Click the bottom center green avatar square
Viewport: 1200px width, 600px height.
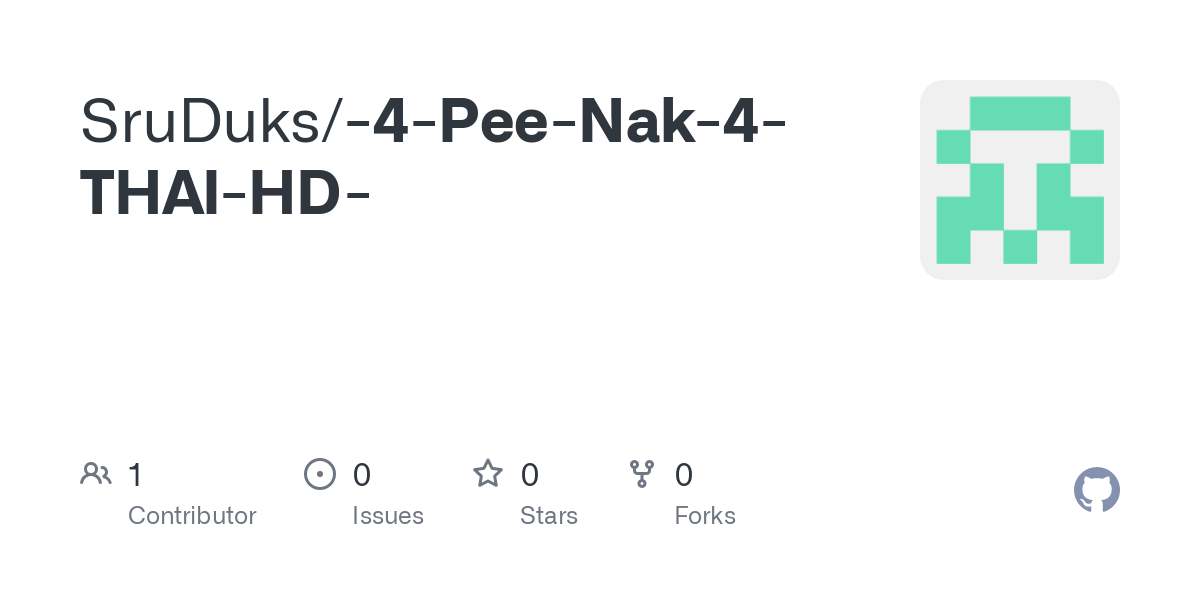1019,246
